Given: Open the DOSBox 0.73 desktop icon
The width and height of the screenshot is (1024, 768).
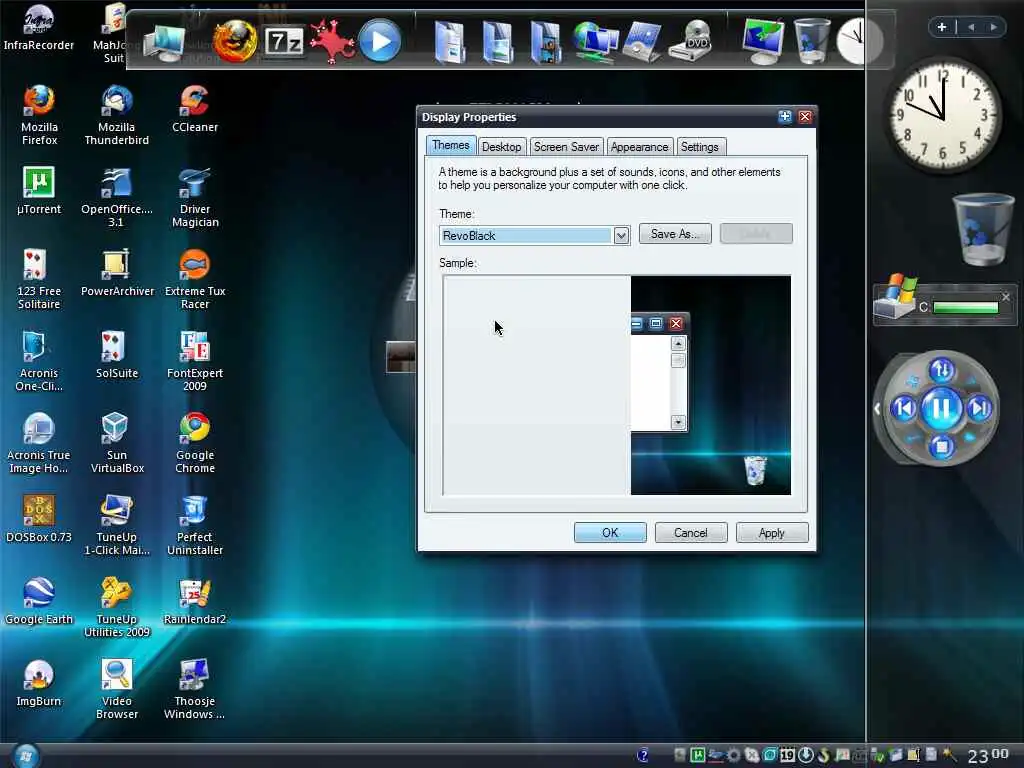Looking at the screenshot, I should [x=39, y=519].
